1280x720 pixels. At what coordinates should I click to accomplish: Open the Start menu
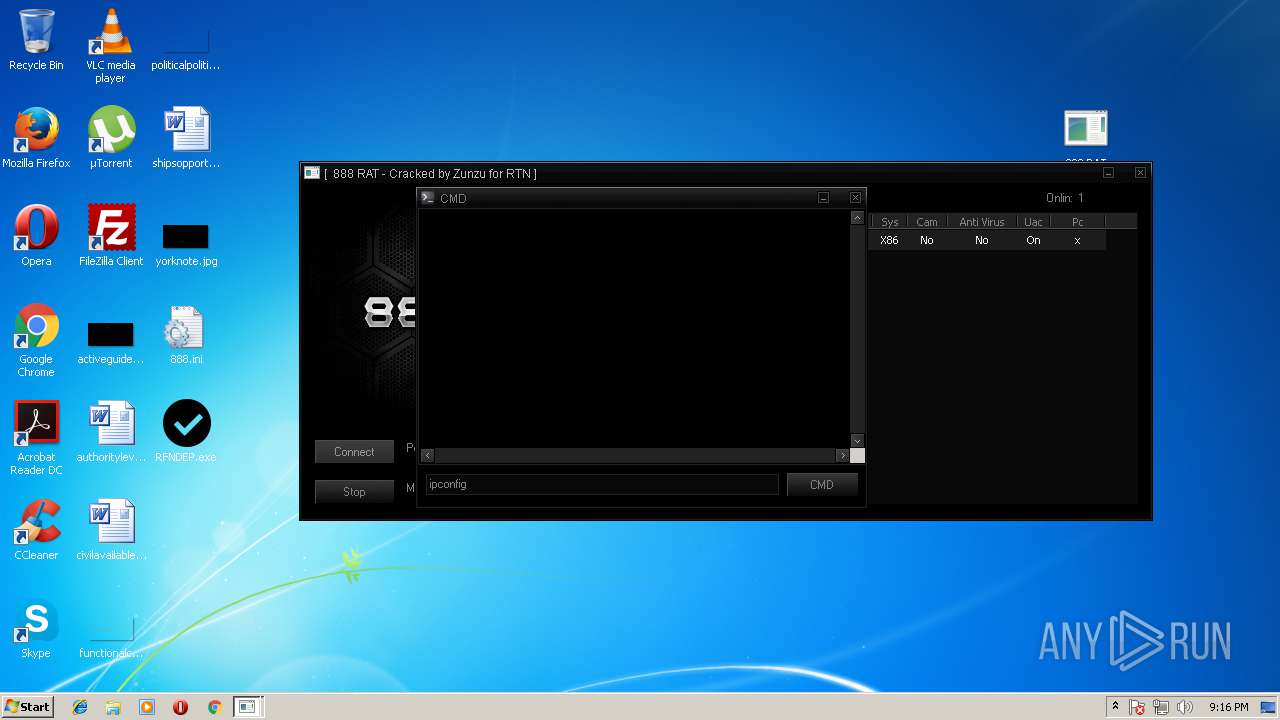point(27,707)
